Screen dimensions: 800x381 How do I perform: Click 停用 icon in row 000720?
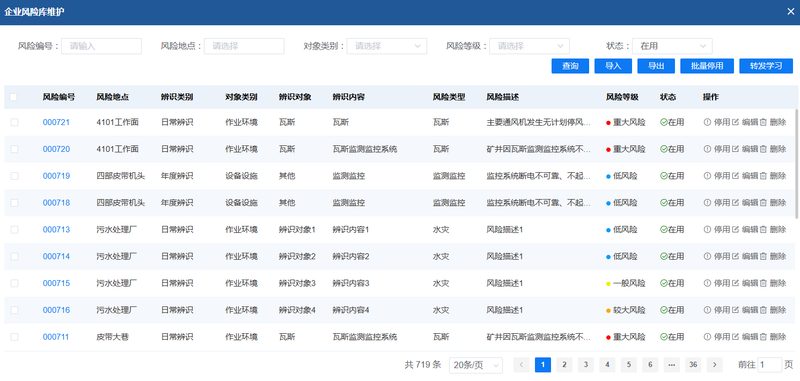click(x=707, y=149)
